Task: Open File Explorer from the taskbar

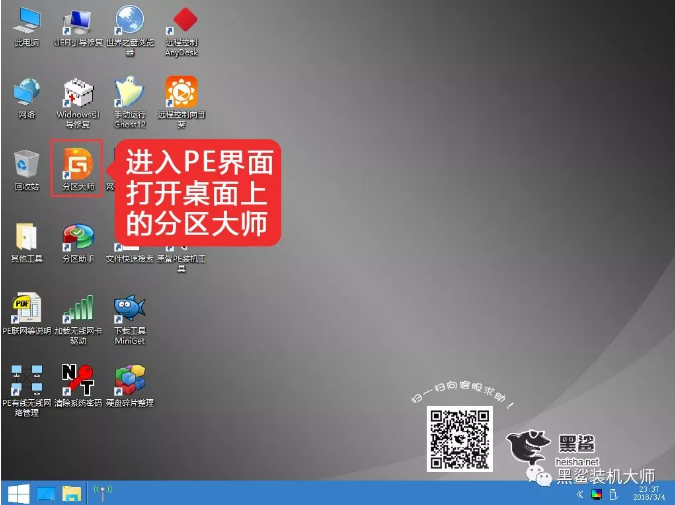Action: point(72,493)
